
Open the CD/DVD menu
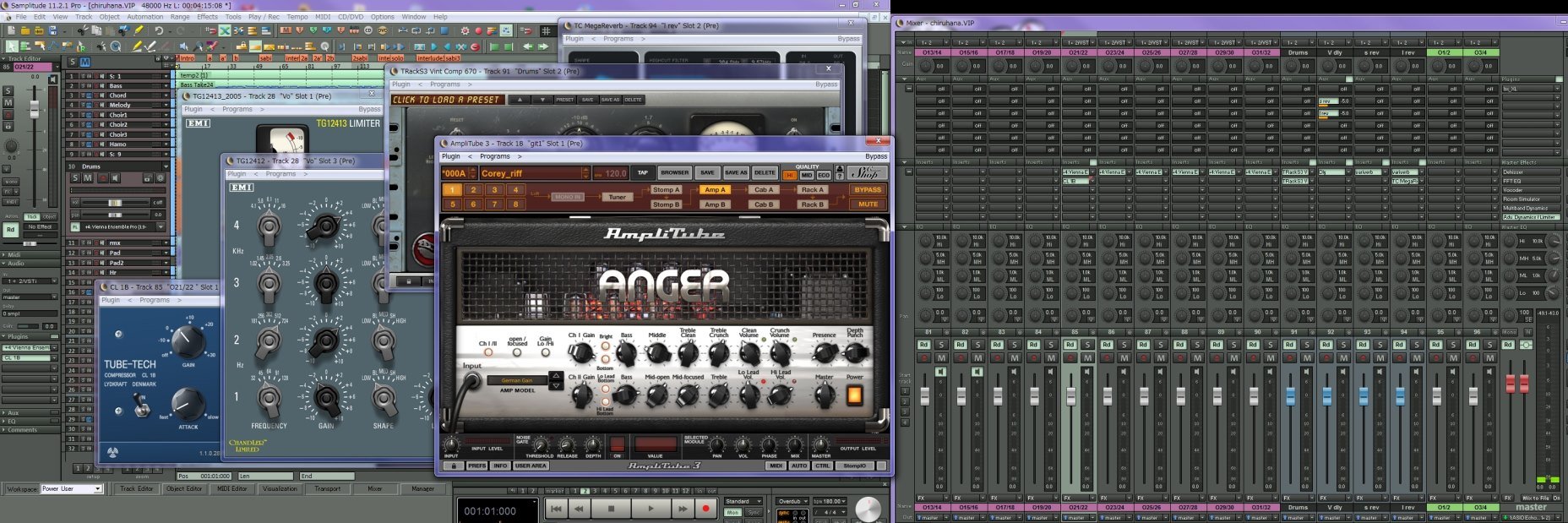(x=351, y=17)
